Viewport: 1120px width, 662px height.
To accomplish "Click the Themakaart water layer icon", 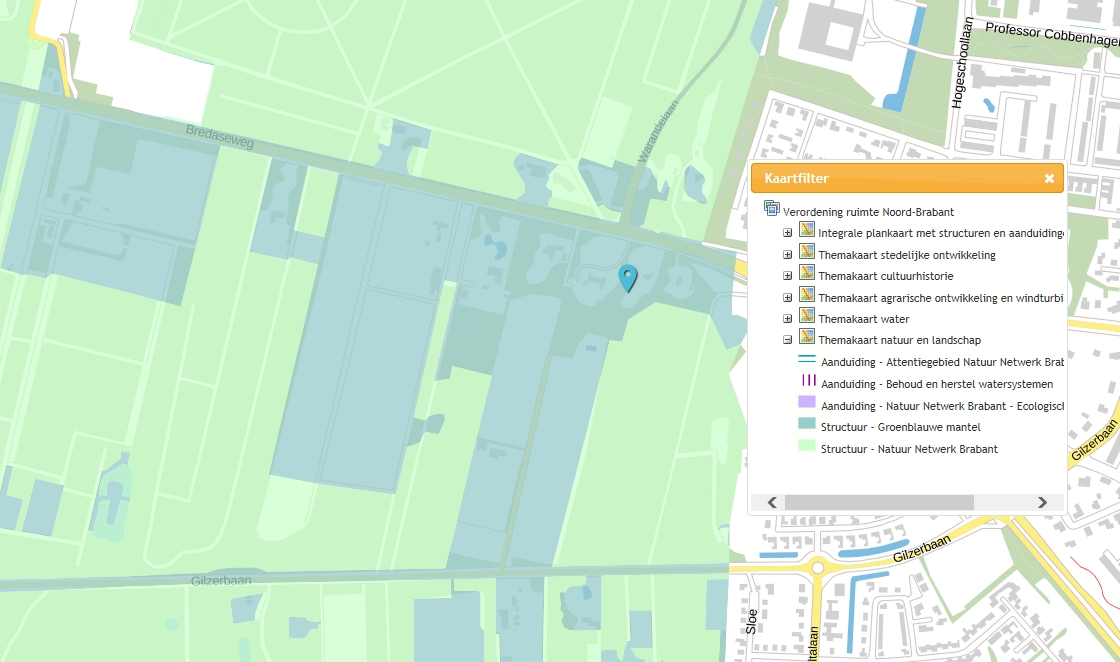I will pyautogui.click(x=807, y=315).
